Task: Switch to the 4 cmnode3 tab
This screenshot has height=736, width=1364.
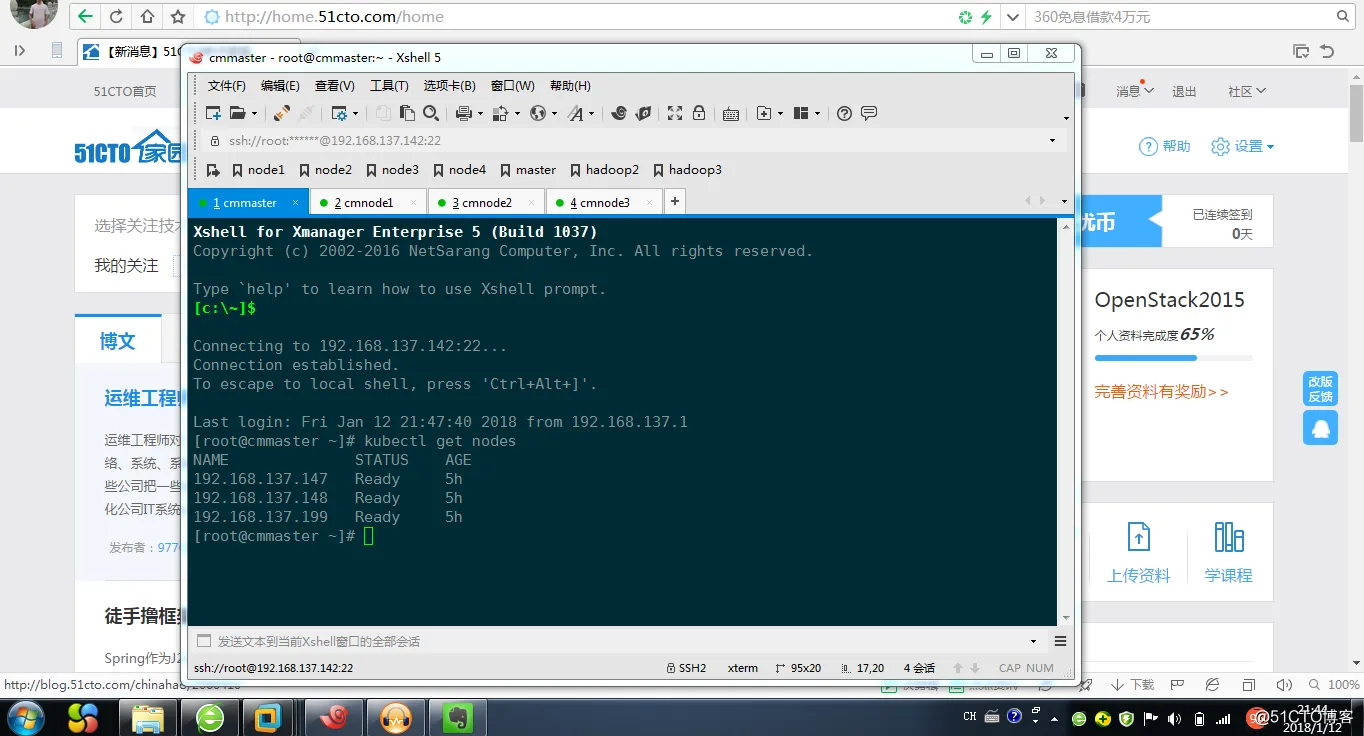Action: point(604,202)
